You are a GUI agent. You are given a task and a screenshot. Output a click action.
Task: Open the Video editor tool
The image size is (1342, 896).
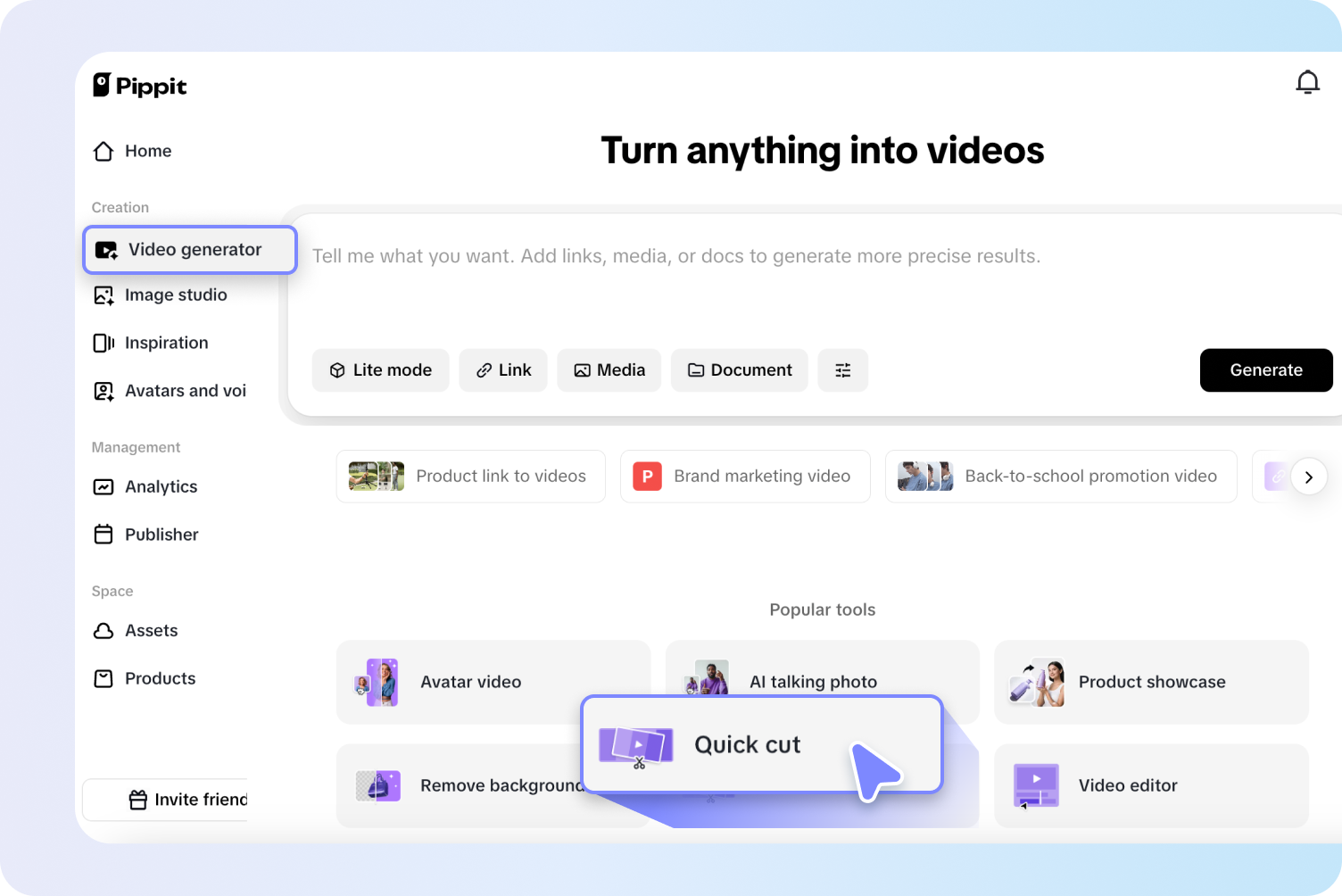point(1152,785)
